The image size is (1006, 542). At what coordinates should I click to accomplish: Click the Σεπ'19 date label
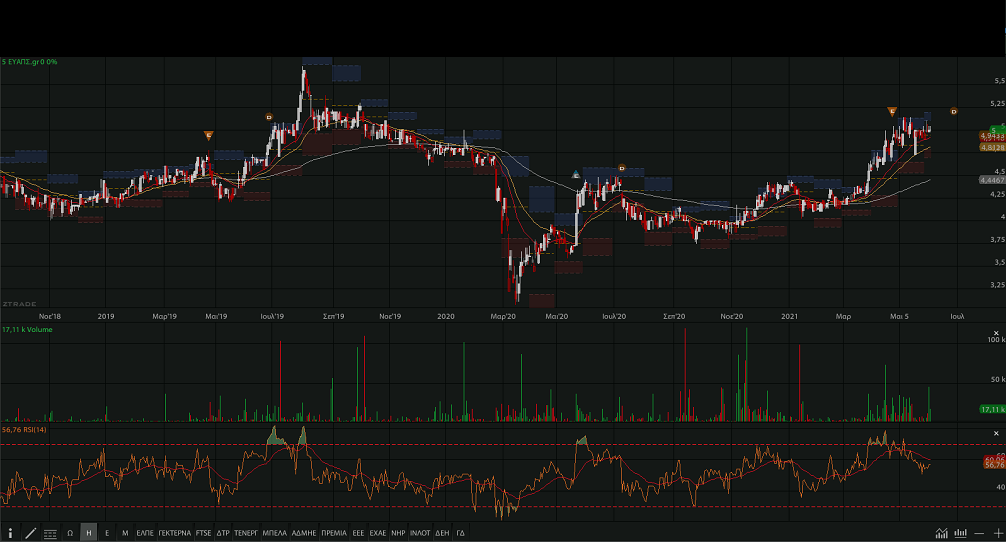pos(333,316)
